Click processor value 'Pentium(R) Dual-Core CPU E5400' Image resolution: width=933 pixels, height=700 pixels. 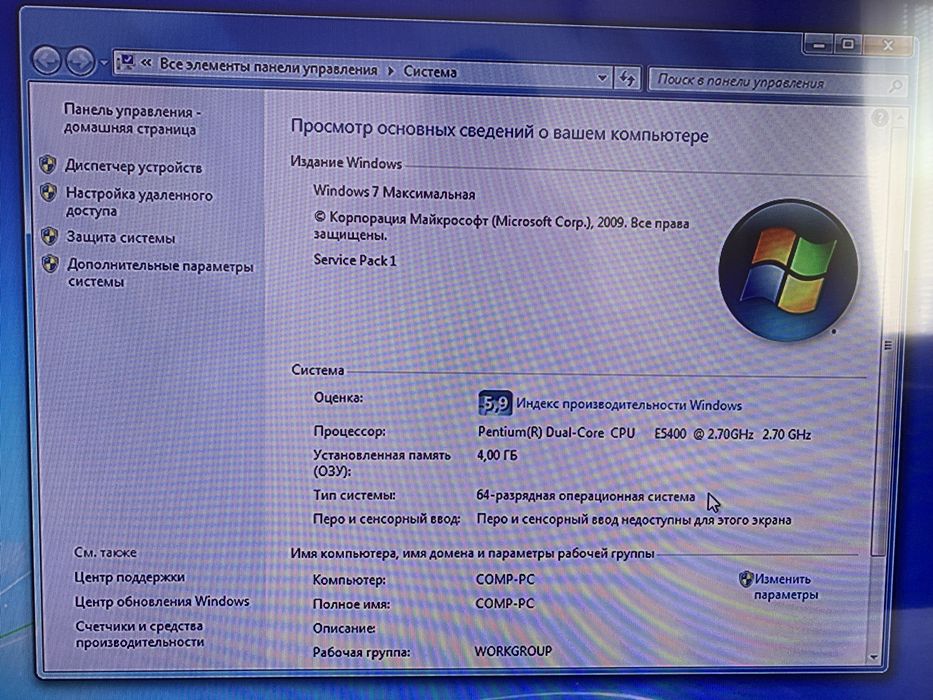coord(582,433)
